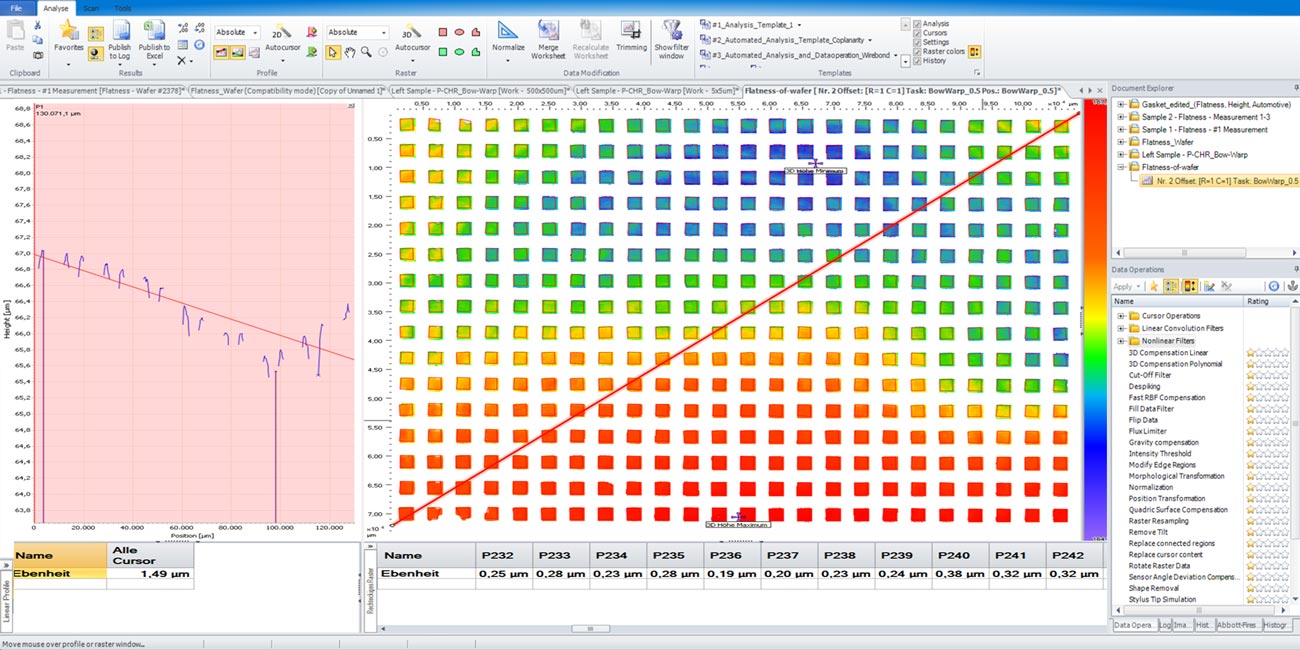
Task: Toggle the second highlighted profile view button
Action: click(x=237, y=52)
